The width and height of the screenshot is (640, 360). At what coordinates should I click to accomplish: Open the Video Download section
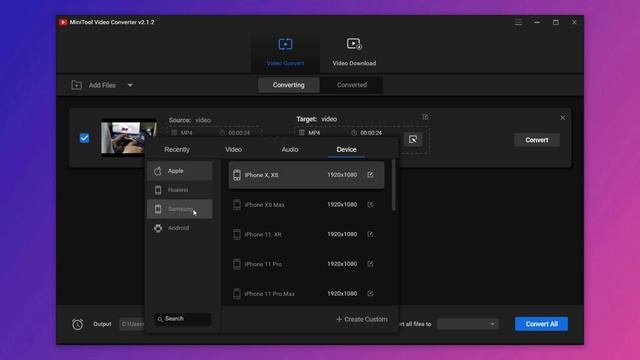(354, 52)
